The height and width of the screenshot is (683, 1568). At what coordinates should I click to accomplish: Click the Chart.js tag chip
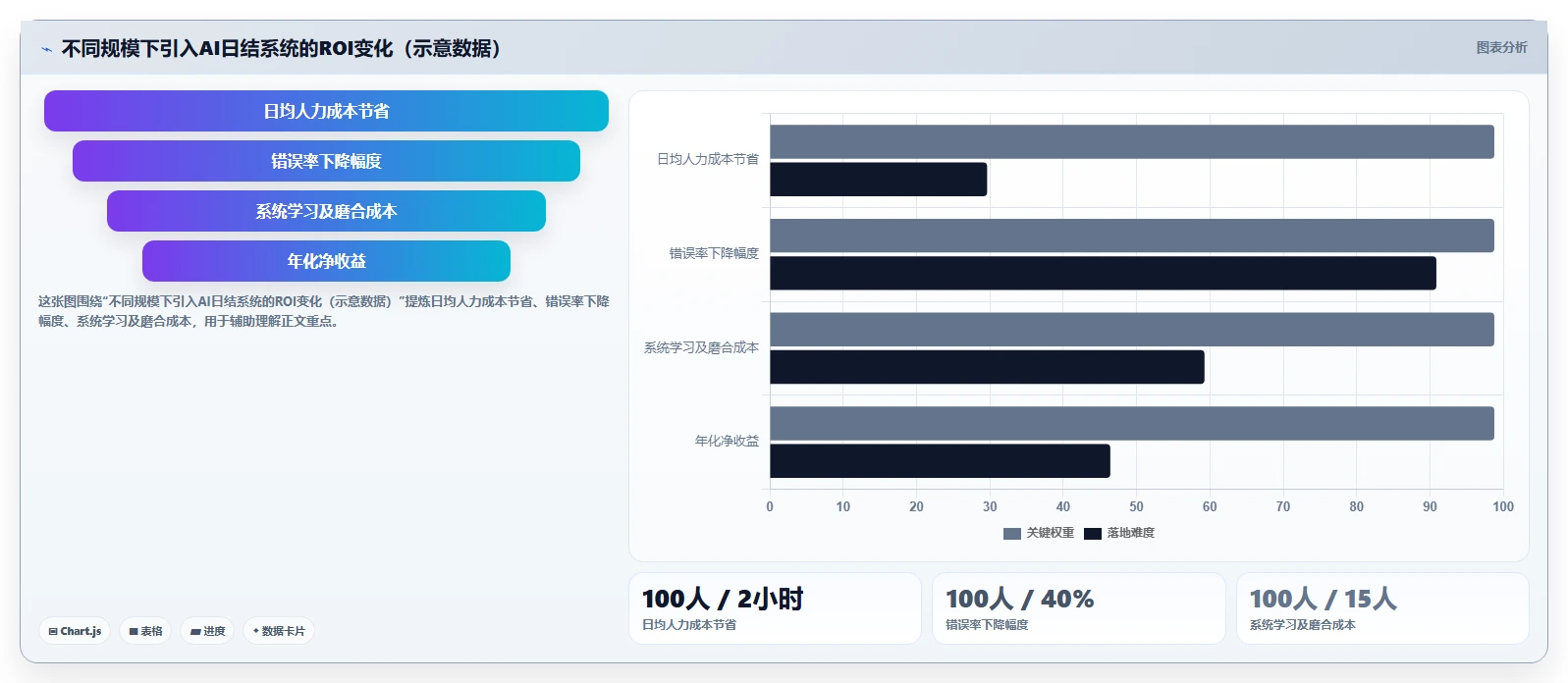(75, 631)
